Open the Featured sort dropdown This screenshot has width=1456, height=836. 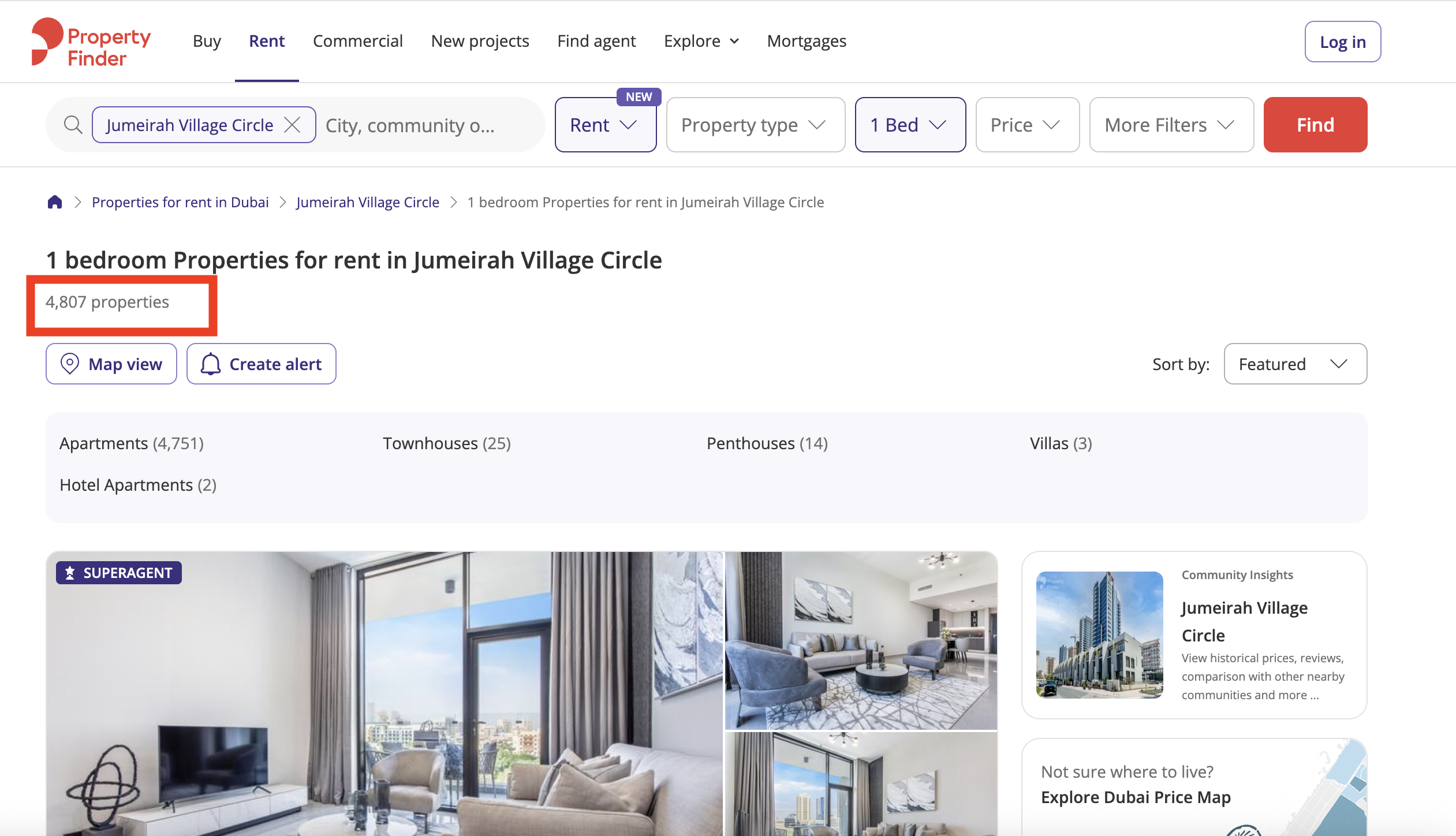[1295, 364]
